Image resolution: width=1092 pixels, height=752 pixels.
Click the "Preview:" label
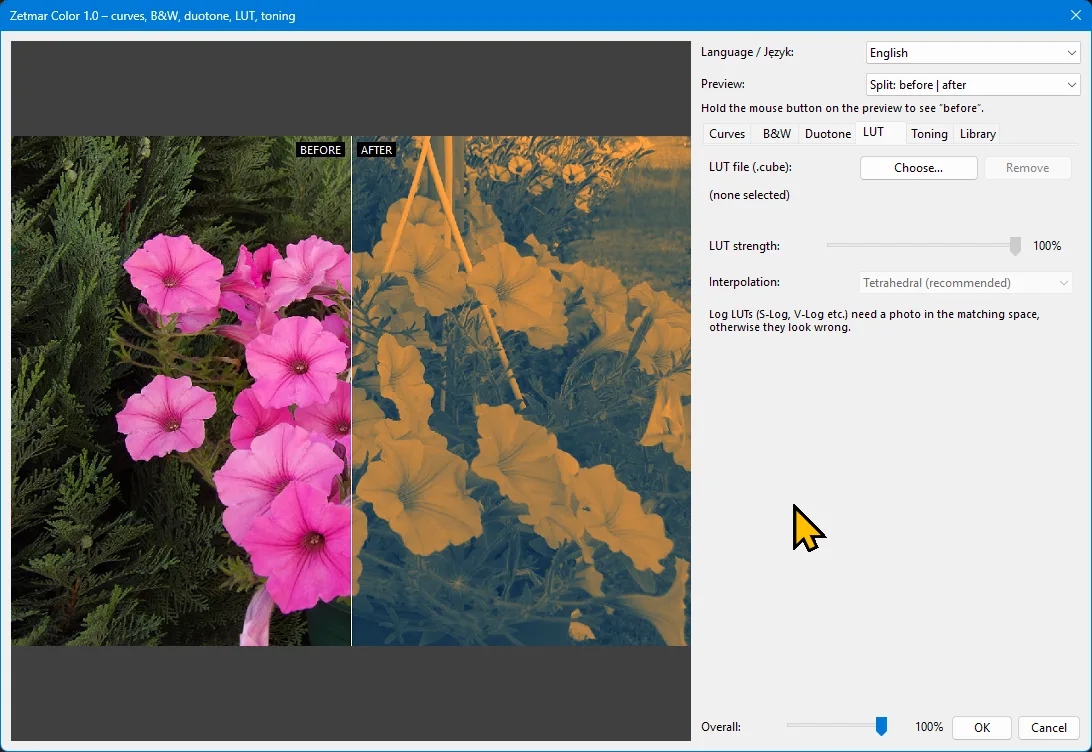tap(723, 84)
